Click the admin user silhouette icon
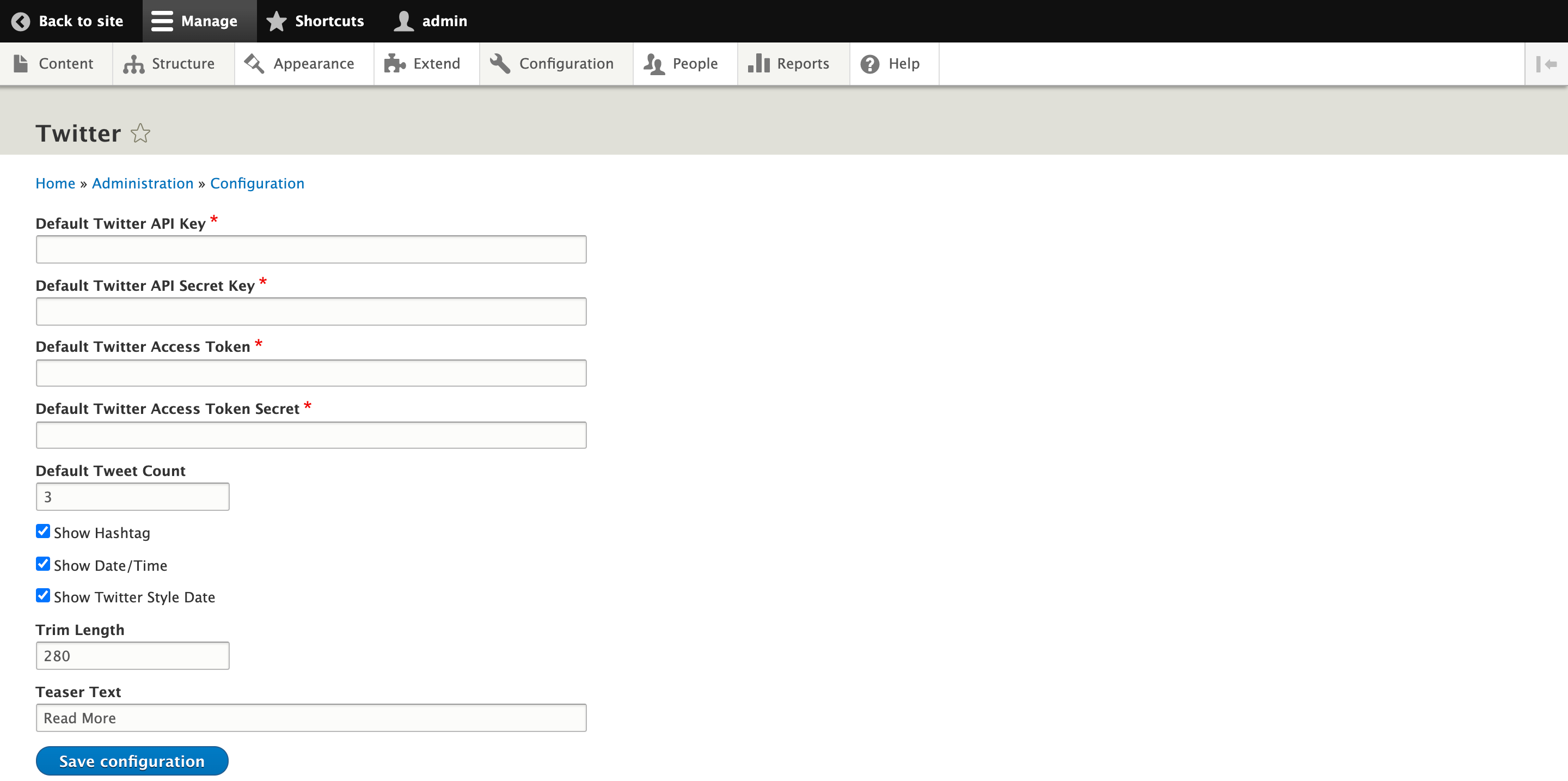Viewport: 1568px width, 781px height. [x=403, y=21]
